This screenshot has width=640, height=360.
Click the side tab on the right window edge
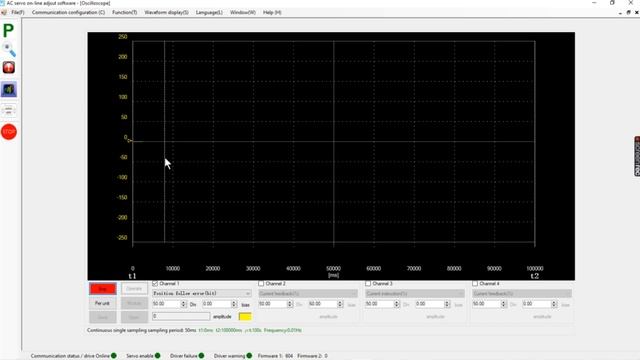point(637,156)
